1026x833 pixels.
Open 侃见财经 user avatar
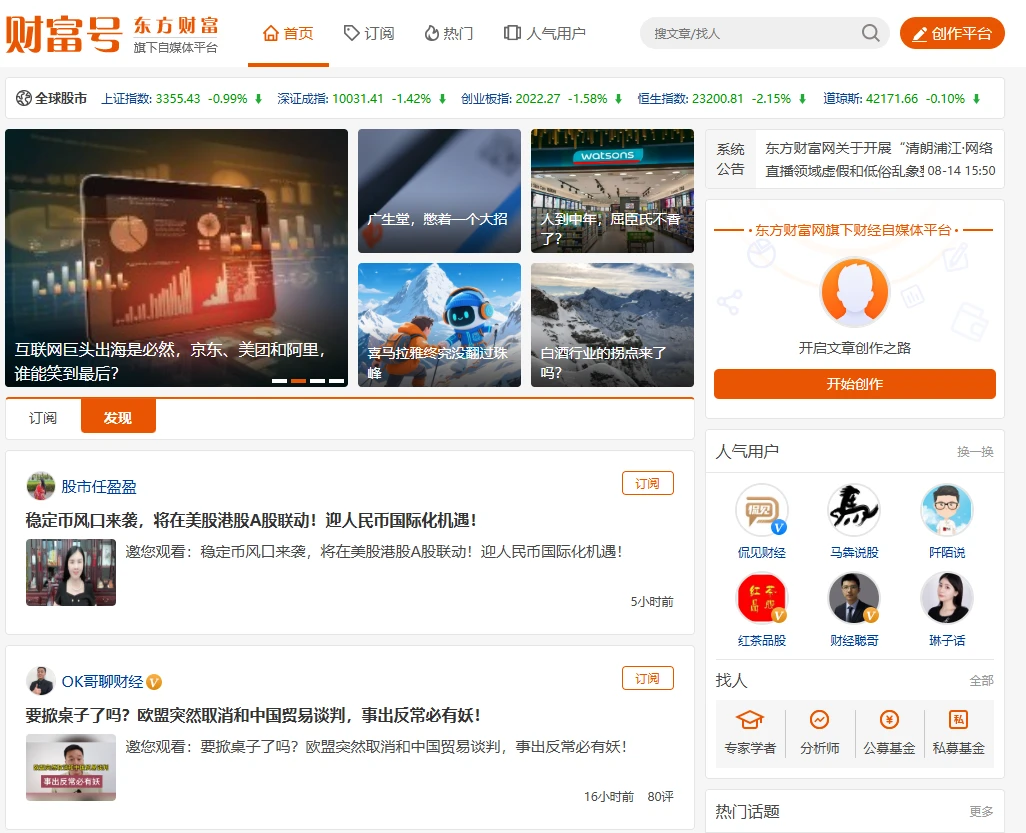click(x=762, y=510)
